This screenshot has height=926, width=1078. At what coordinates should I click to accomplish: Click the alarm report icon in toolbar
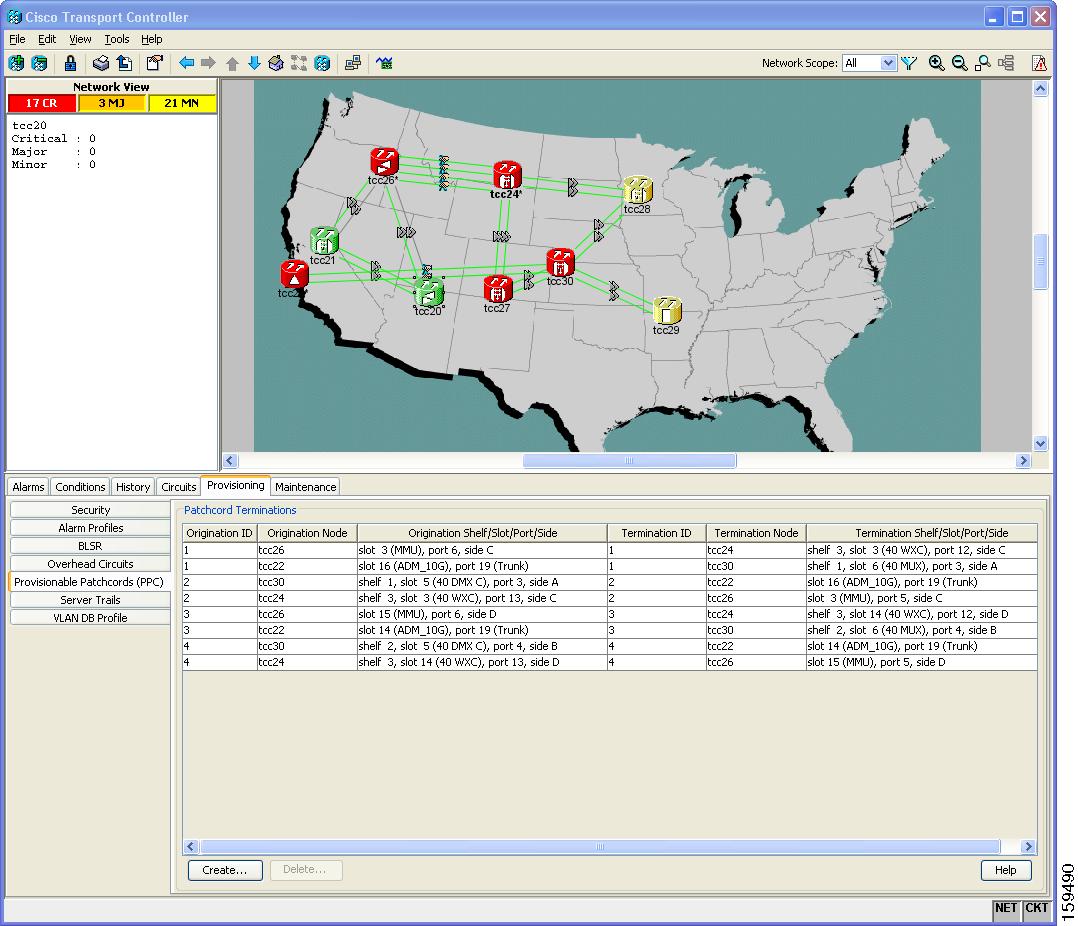click(1040, 63)
